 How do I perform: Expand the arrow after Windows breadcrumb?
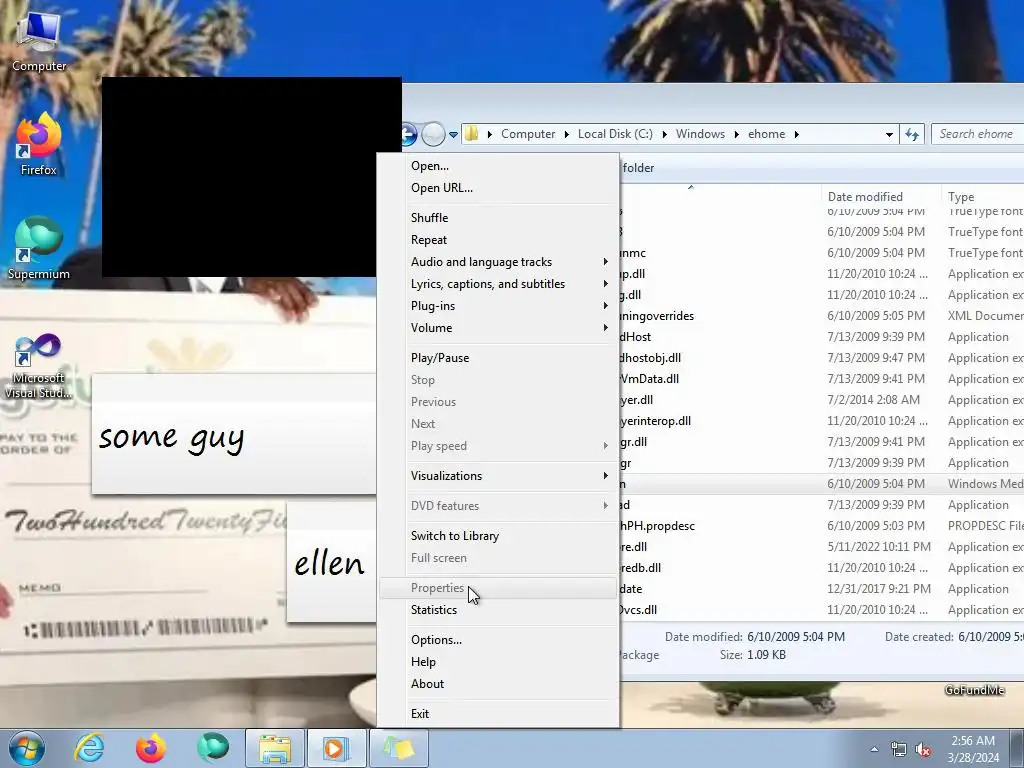(737, 135)
